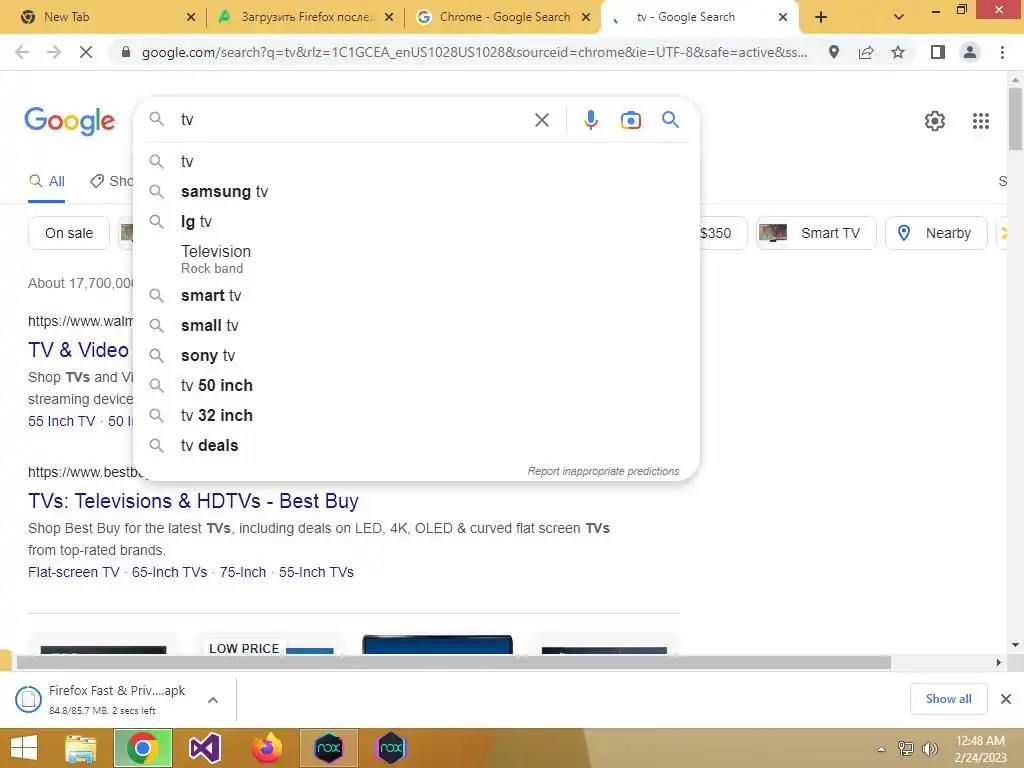Image resolution: width=1024 pixels, height=768 pixels.
Task: Clear the search box with the X icon
Action: click(541, 120)
